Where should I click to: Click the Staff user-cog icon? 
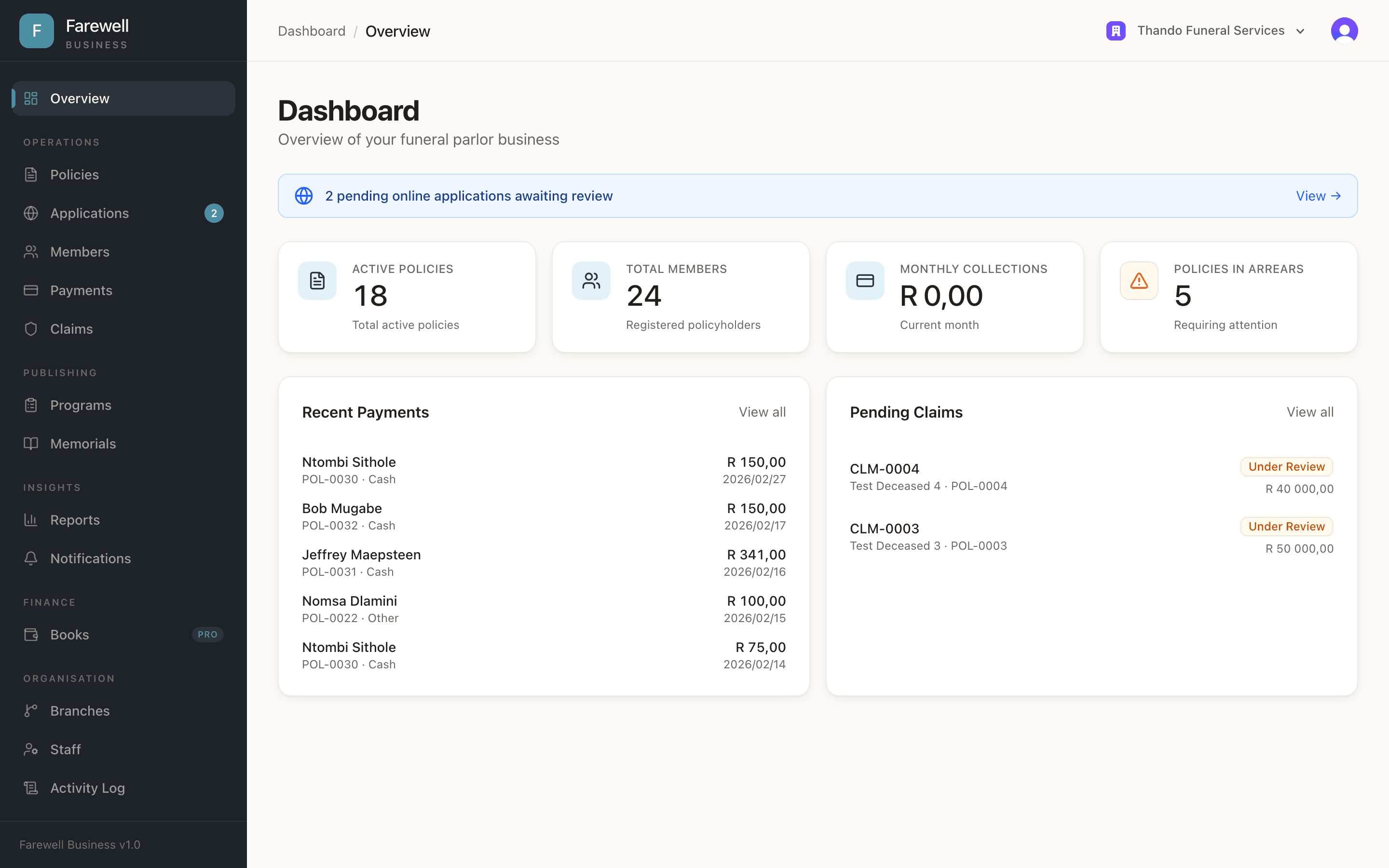(31, 750)
